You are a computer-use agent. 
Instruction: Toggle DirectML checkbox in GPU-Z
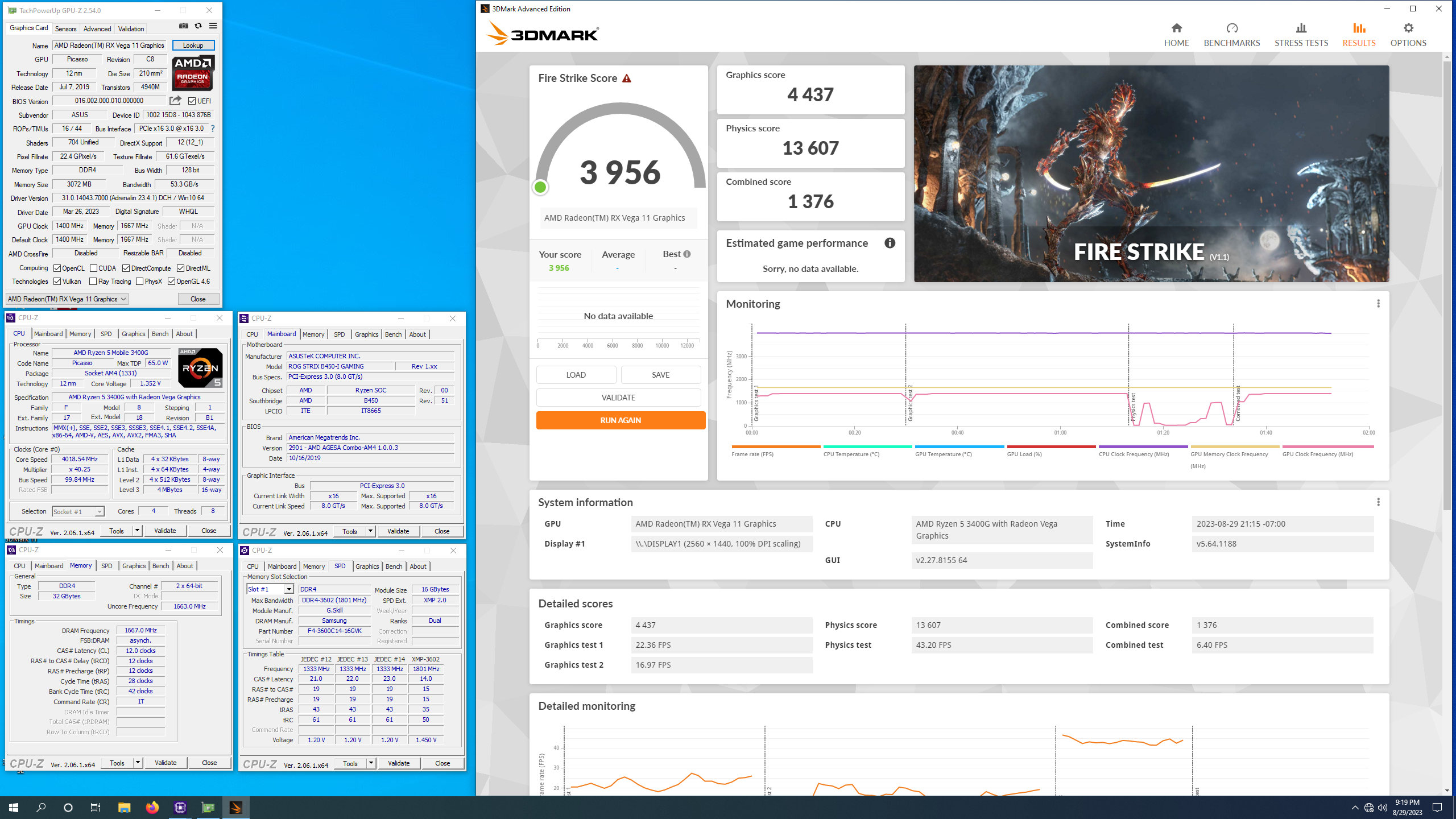click(x=180, y=268)
